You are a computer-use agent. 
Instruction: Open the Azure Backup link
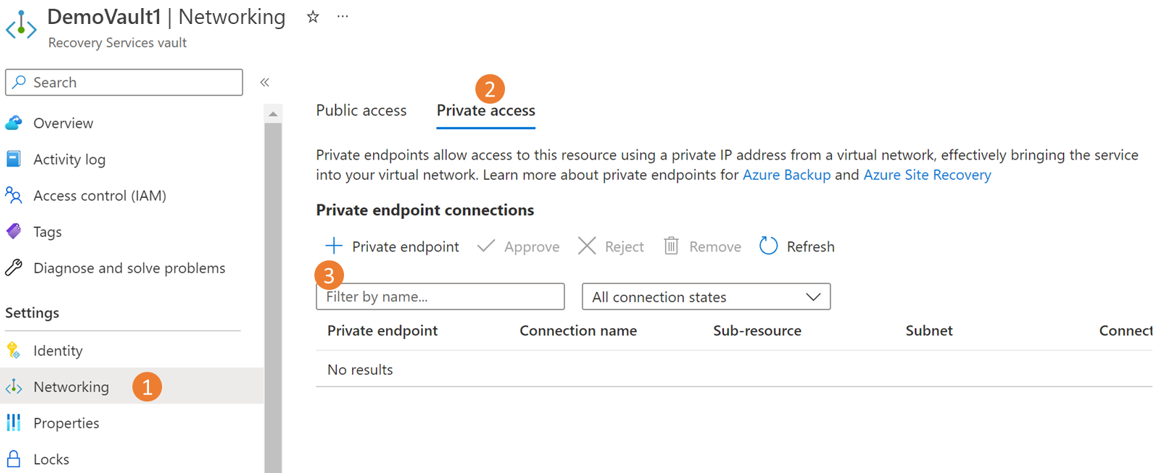(786, 175)
